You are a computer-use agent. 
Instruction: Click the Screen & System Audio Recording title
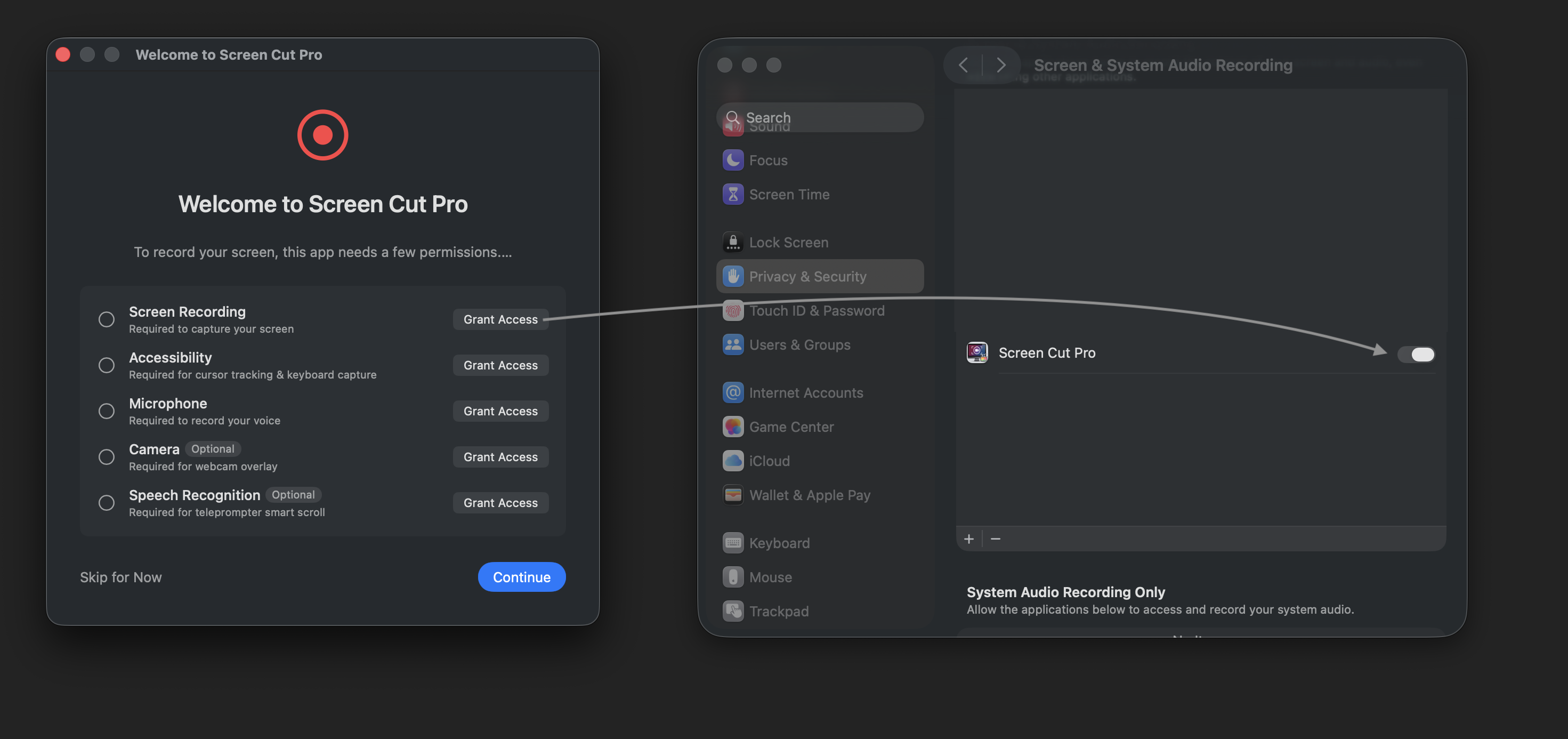point(1162,65)
